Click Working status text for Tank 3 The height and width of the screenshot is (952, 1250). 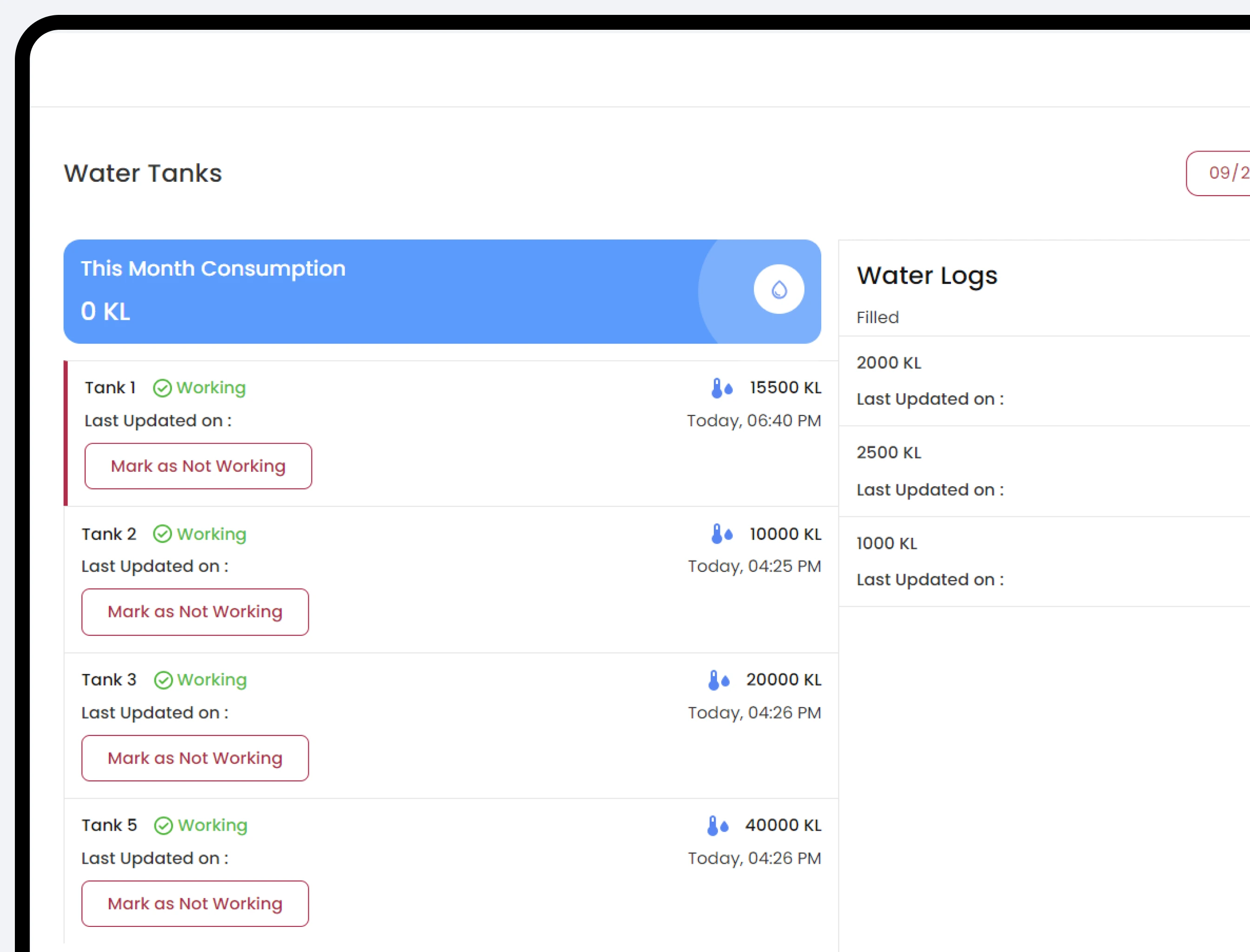coord(212,680)
